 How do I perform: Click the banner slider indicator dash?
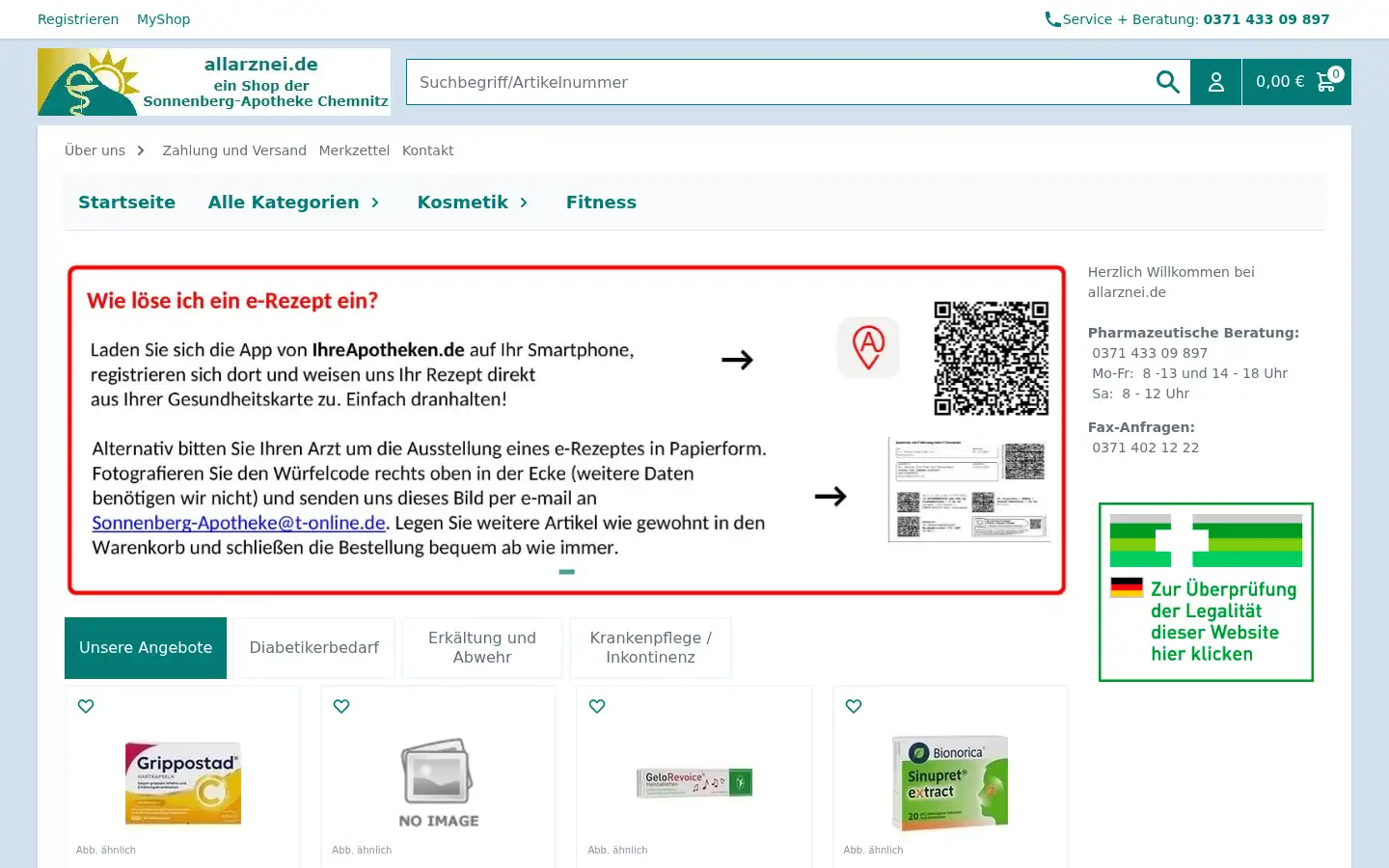567,572
